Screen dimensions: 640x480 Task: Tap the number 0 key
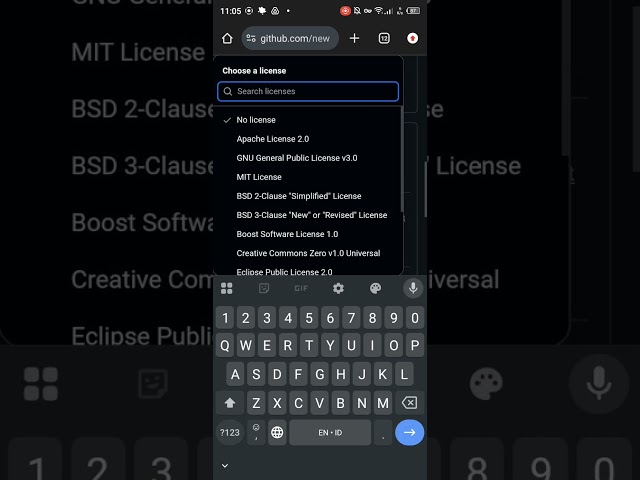[x=415, y=318]
